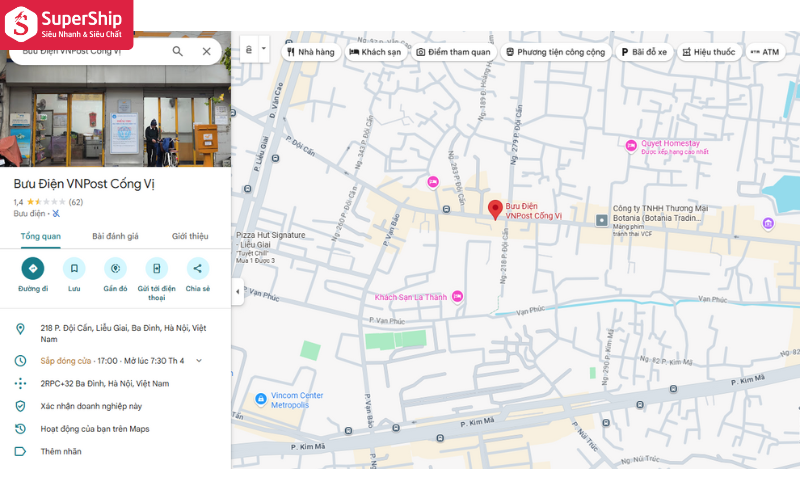Screen dimensions: 800x500
Task: Click the Gửi tới điện thoại icon
Action: click(x=157, y=268)
